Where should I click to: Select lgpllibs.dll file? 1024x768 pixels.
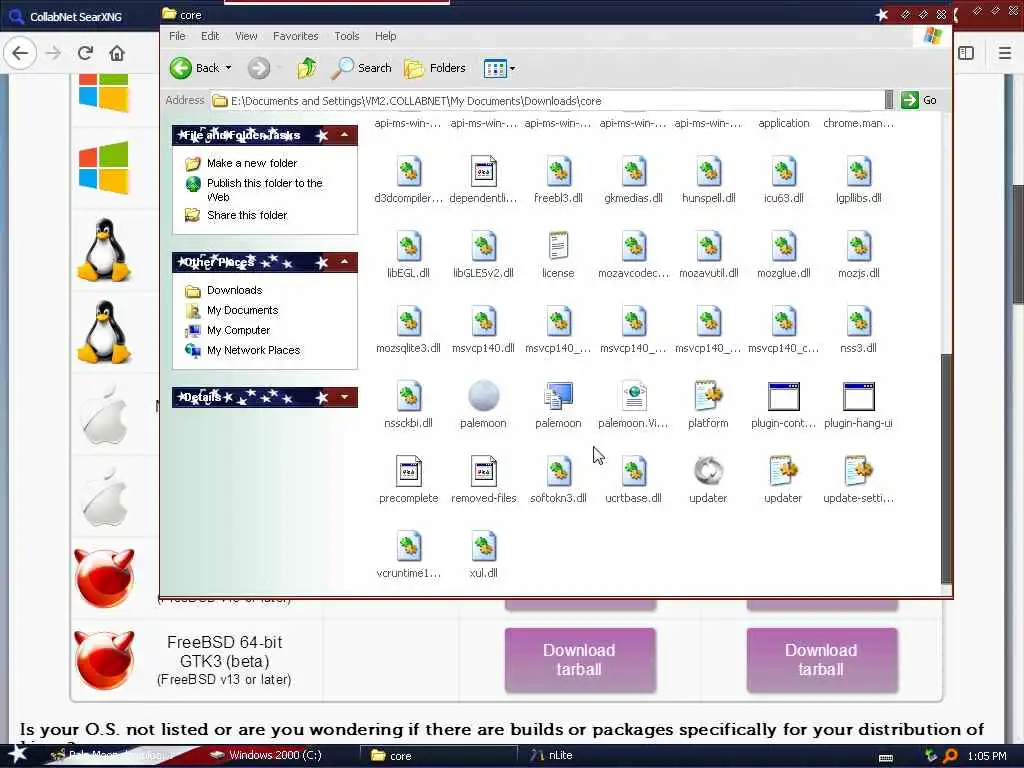pyautogui.click(x=859, y=172)
